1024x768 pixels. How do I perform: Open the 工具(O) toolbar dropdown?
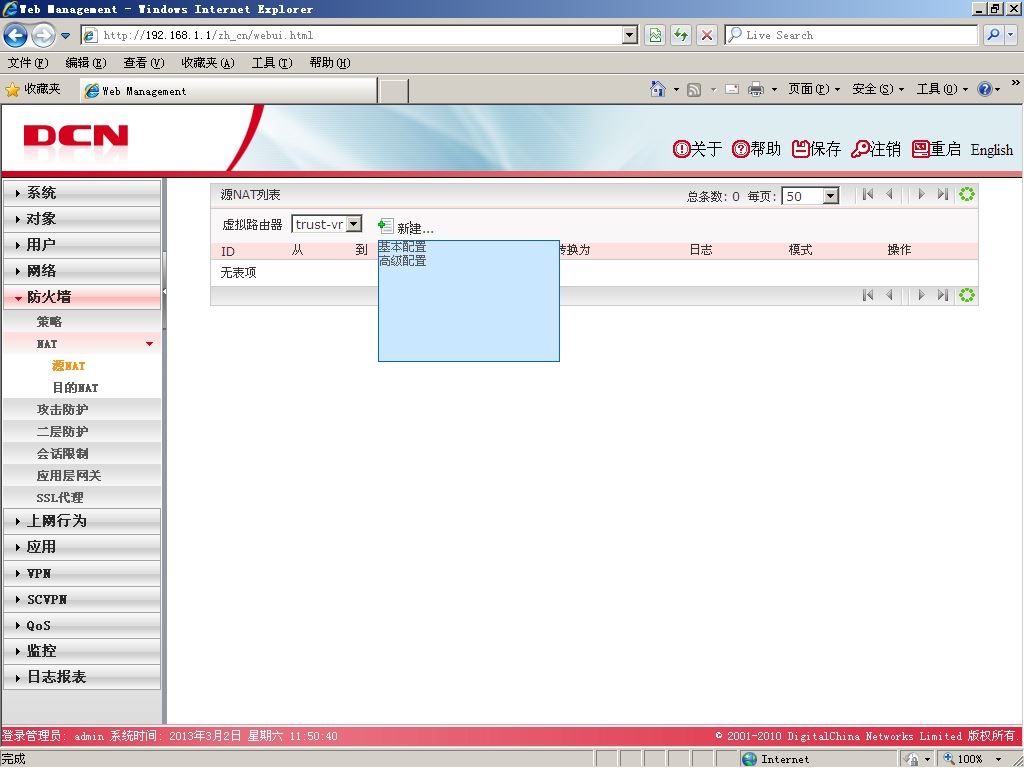pyautogui.click(x=942, y=89)
